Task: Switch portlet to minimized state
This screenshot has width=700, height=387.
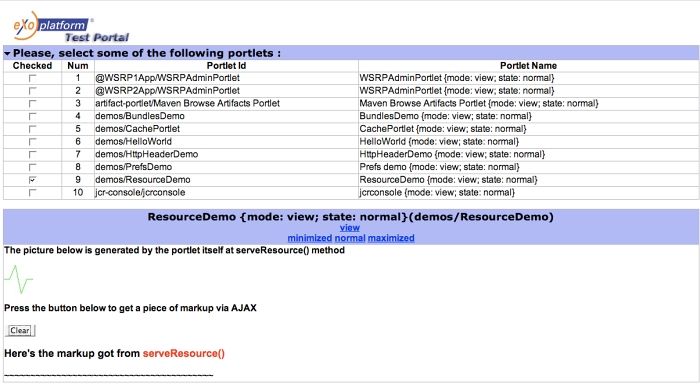Action: [309, 238]
